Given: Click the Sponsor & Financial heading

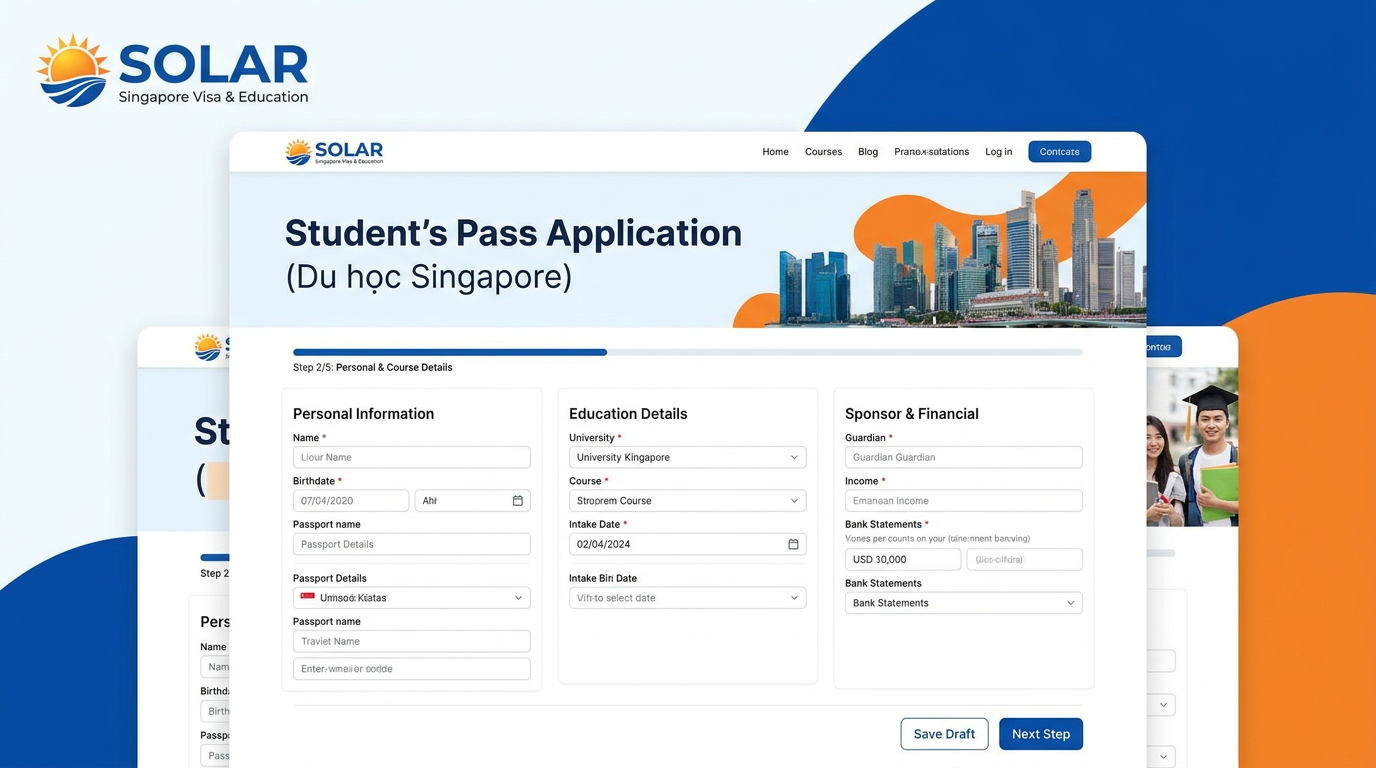Looking at the screenshot, I should pos(911,414).
